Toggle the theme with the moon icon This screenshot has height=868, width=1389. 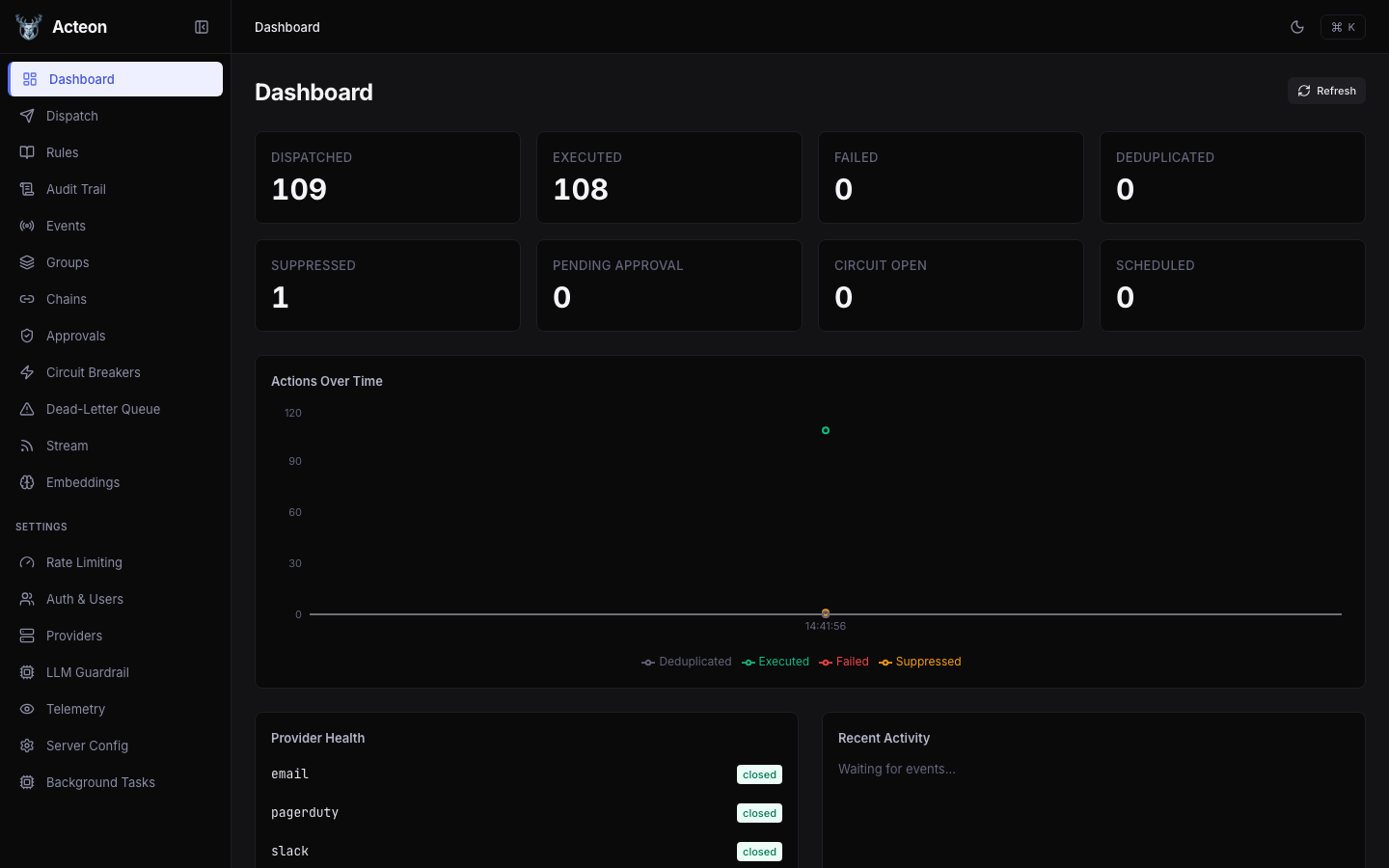(x=1297, y=27)
